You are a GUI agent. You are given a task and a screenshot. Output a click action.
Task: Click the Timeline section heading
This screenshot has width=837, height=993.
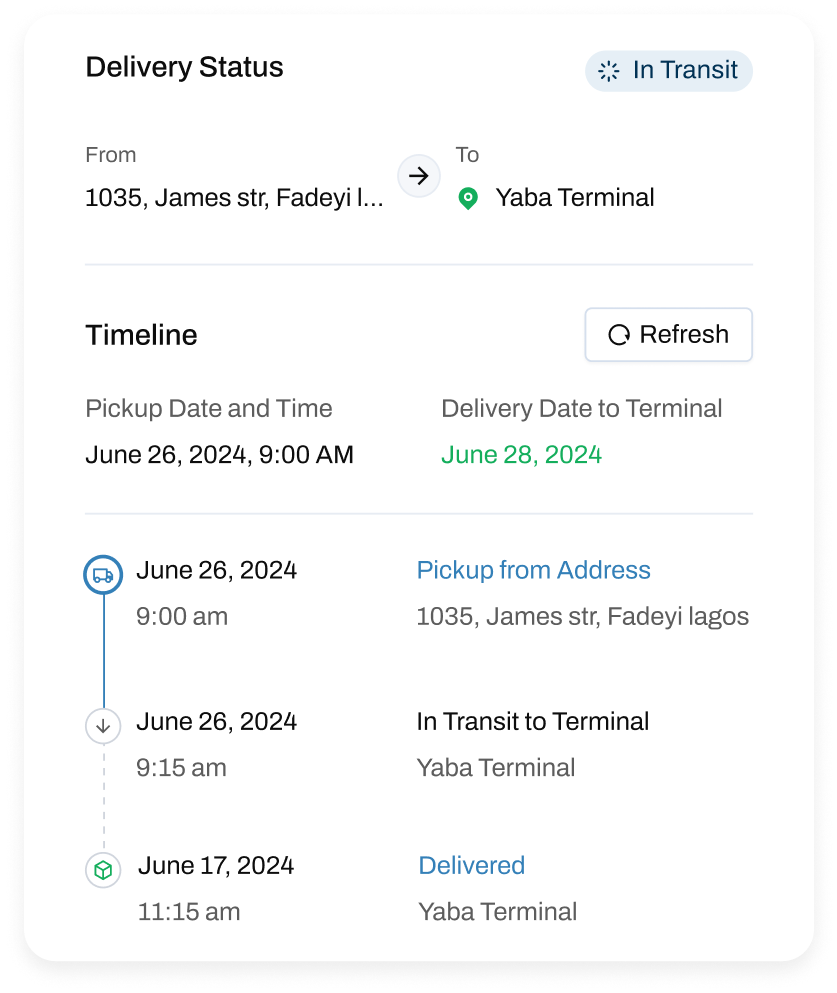tap(141, 335)
